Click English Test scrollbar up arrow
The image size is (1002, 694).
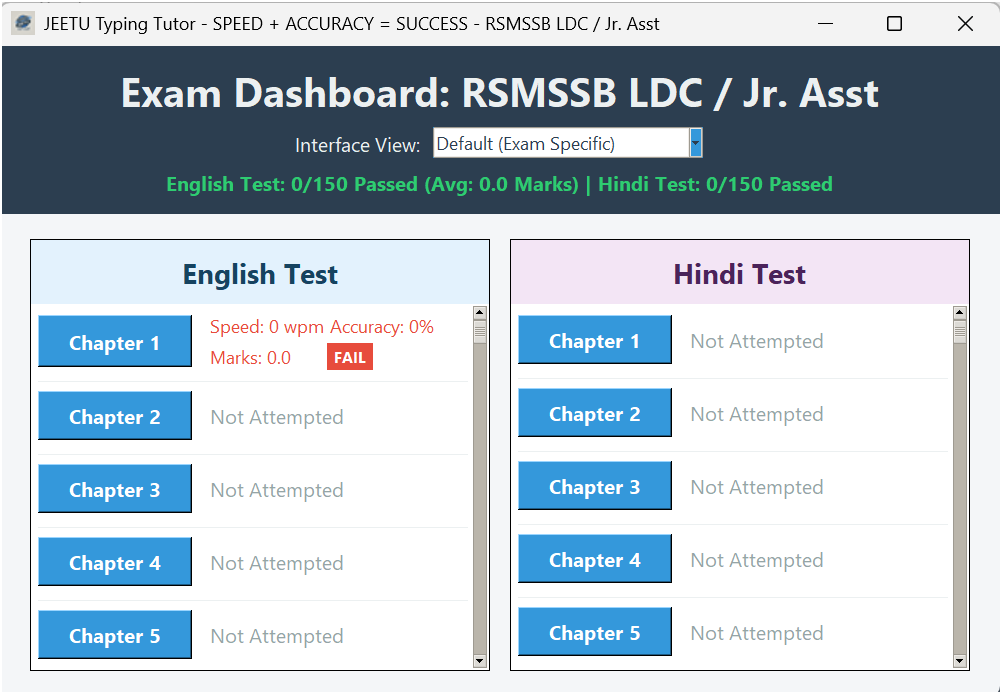point(480,313)
